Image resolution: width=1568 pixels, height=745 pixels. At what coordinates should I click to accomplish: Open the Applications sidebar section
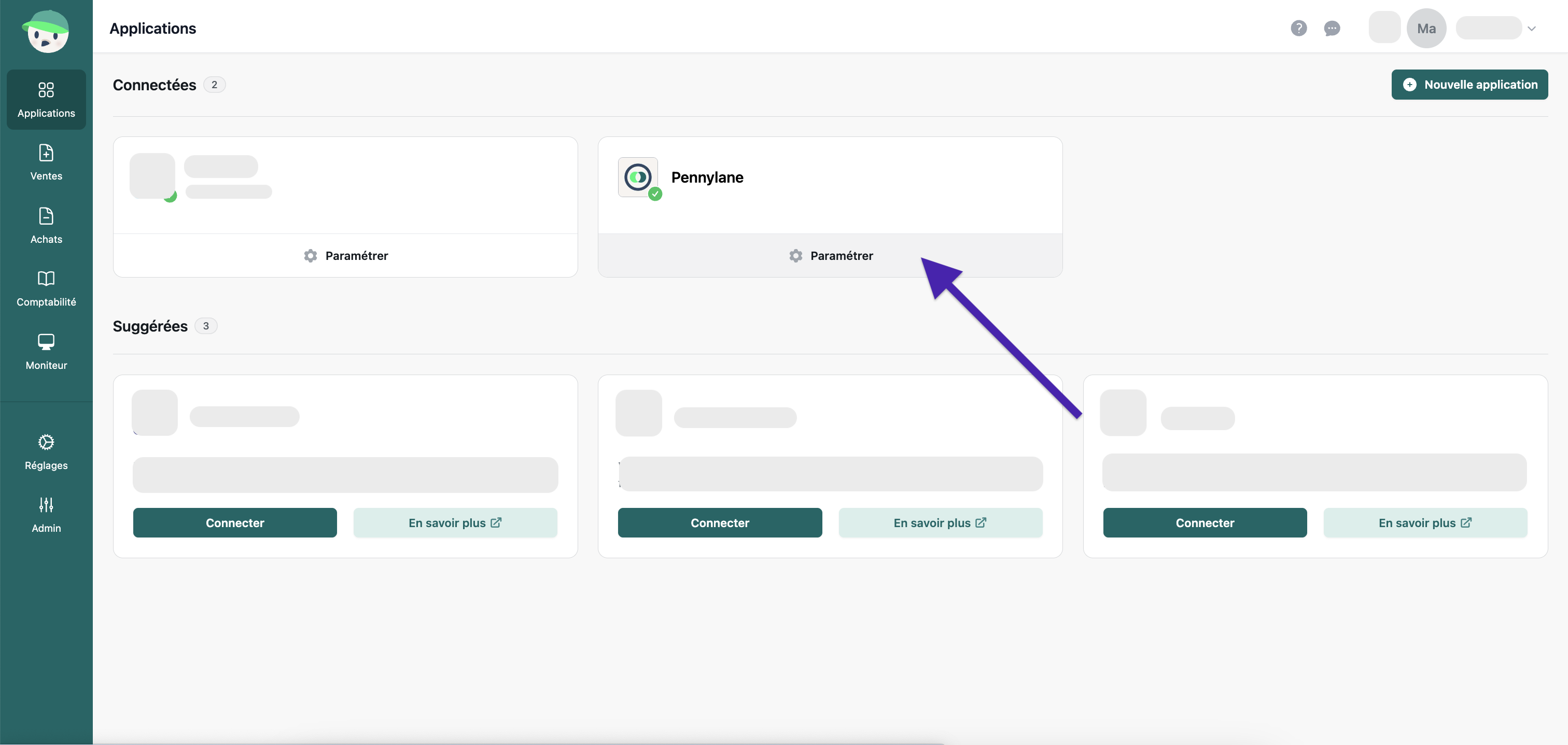pos(46,99)
